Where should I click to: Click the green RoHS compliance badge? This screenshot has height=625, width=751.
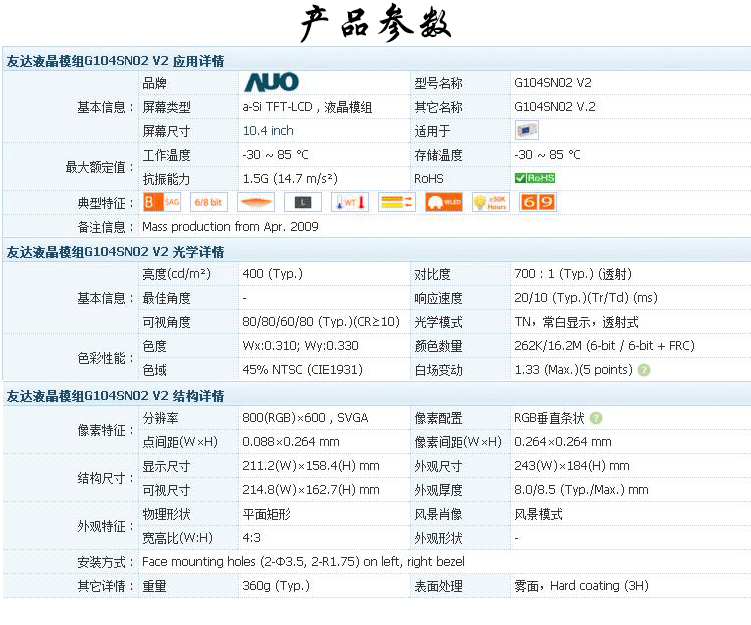pyautogui.click(x=535, y=178)
